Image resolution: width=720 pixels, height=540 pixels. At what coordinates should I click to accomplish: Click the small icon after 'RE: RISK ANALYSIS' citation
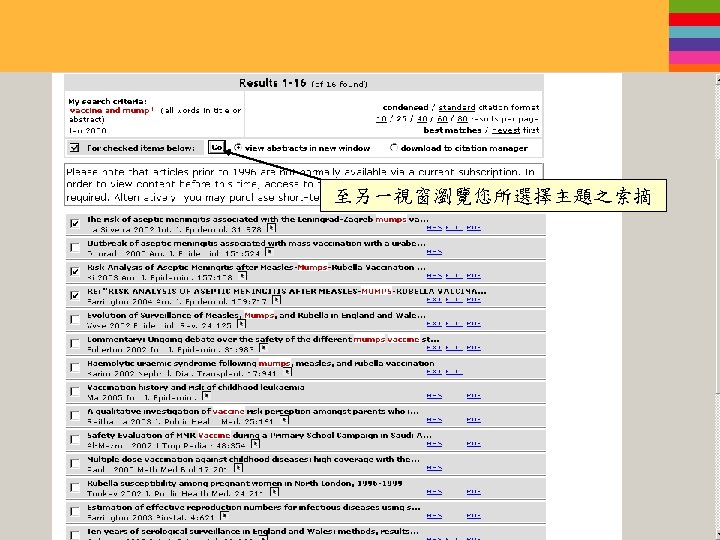click(x=276, y=300)
